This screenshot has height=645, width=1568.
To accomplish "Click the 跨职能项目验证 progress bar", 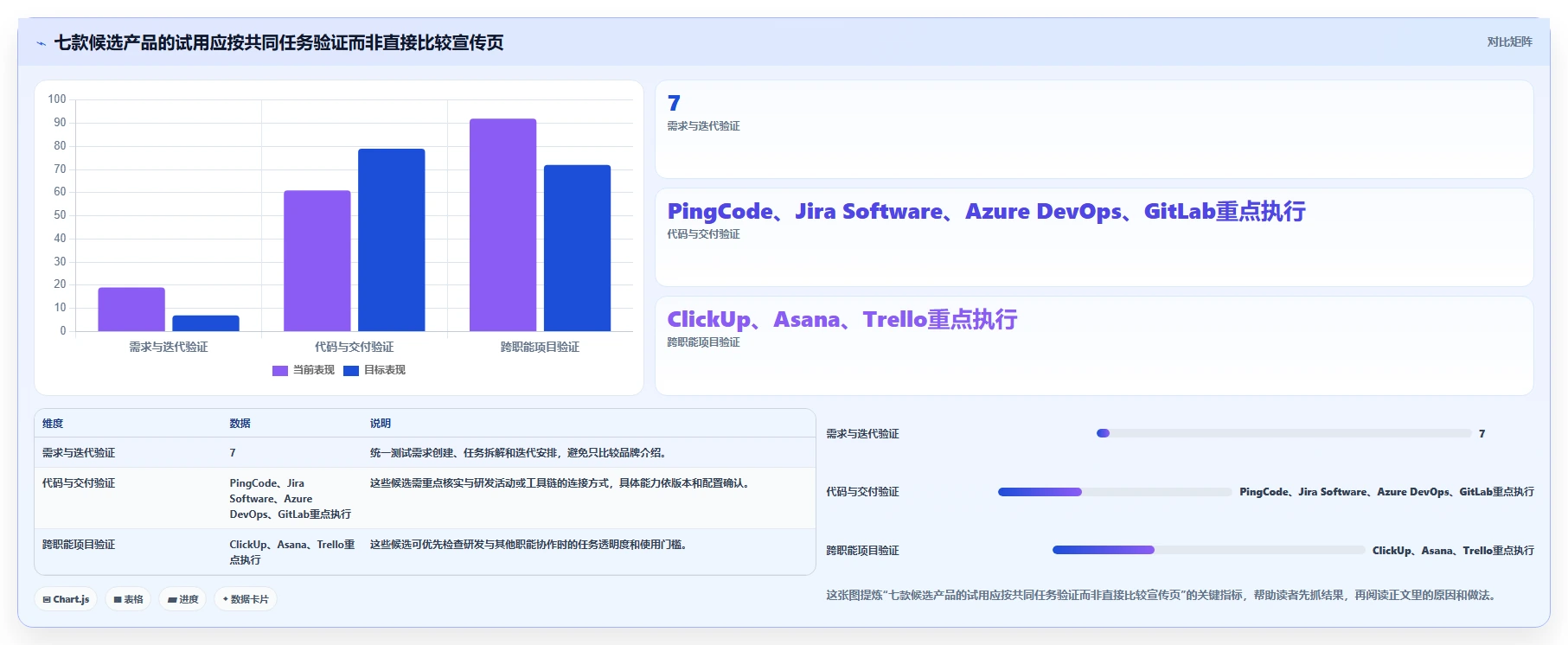I will click(1208, 550).
